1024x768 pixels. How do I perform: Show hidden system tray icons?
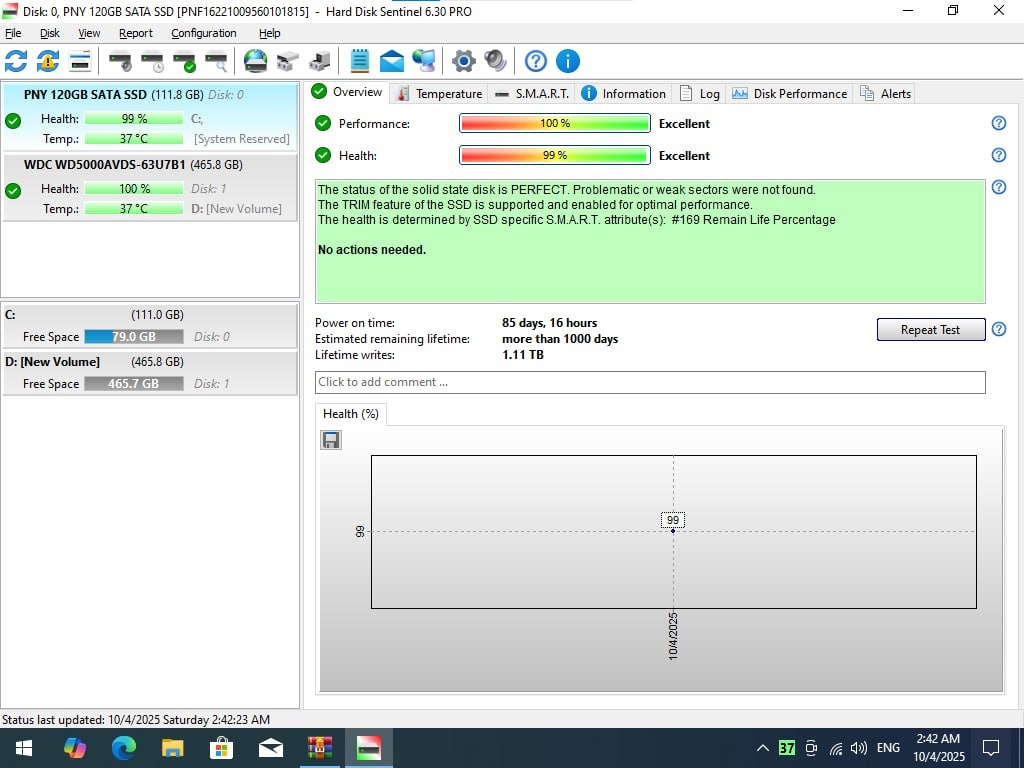pyautogui.click(x=762, y=748)
